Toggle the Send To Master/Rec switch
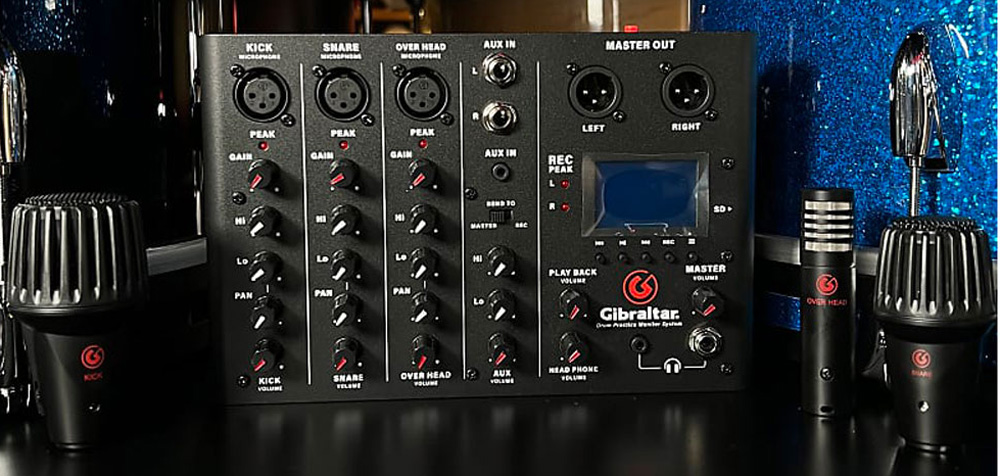This screenshot has width=1000, height=476. 501,216
